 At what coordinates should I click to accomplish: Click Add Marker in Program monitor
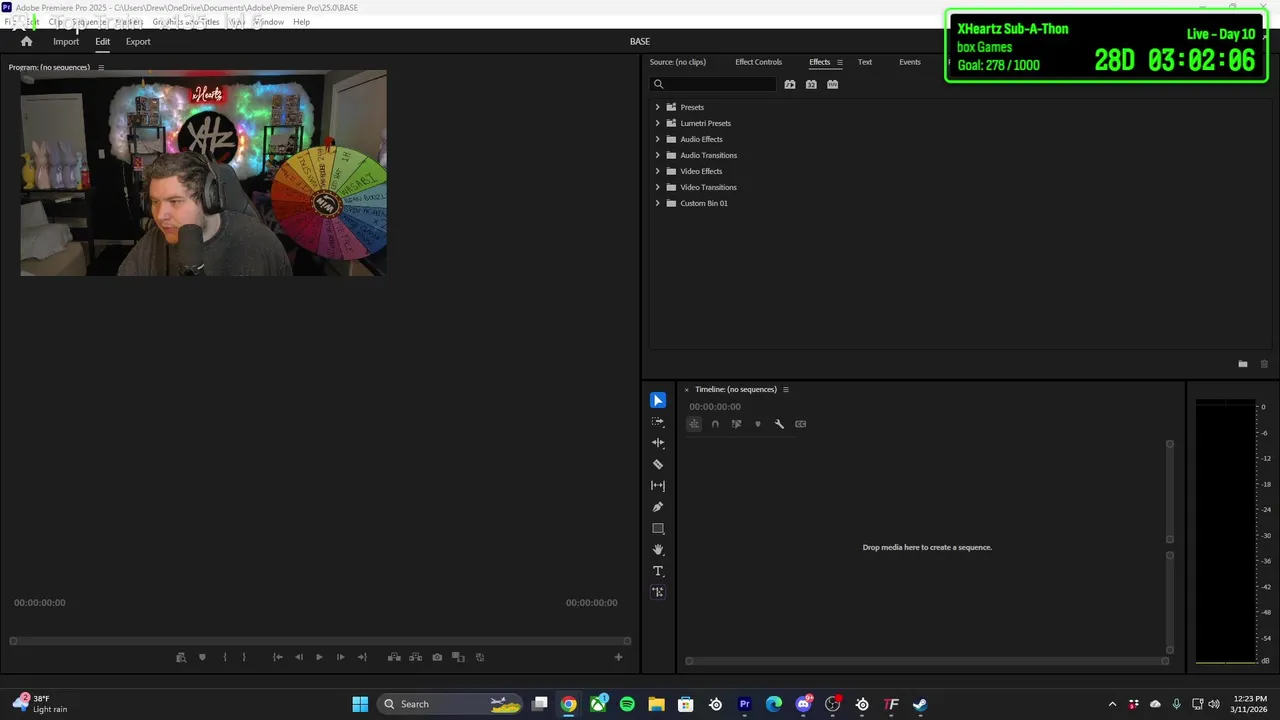(202, 657)
